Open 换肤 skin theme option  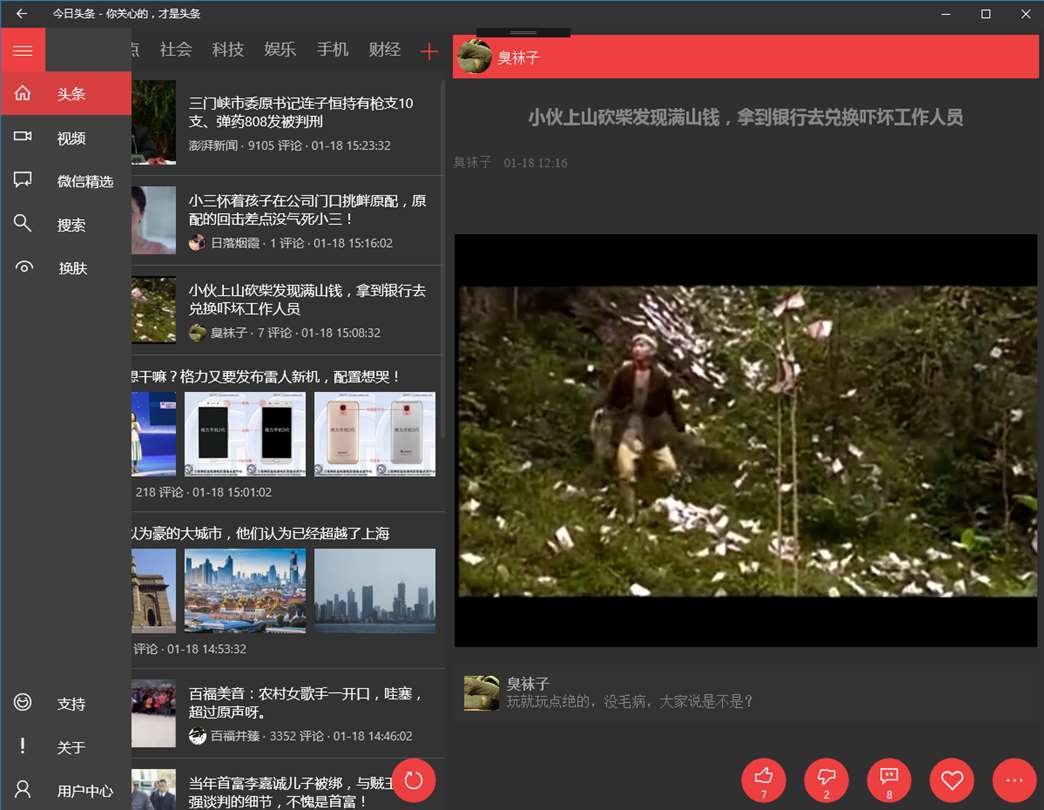pyautogui.click(x=66, y=268)
